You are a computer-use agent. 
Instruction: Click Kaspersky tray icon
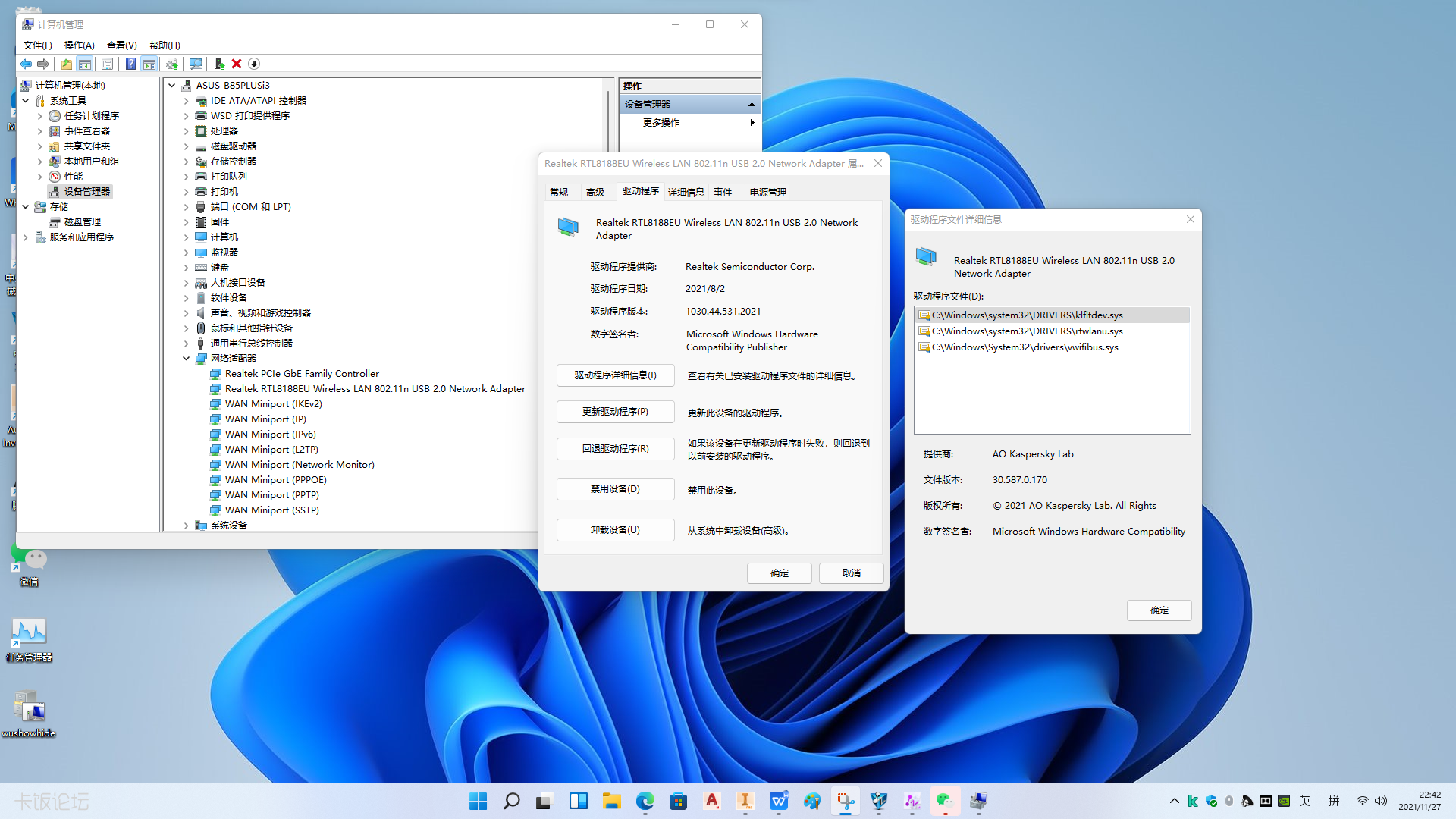point(1193,801)
